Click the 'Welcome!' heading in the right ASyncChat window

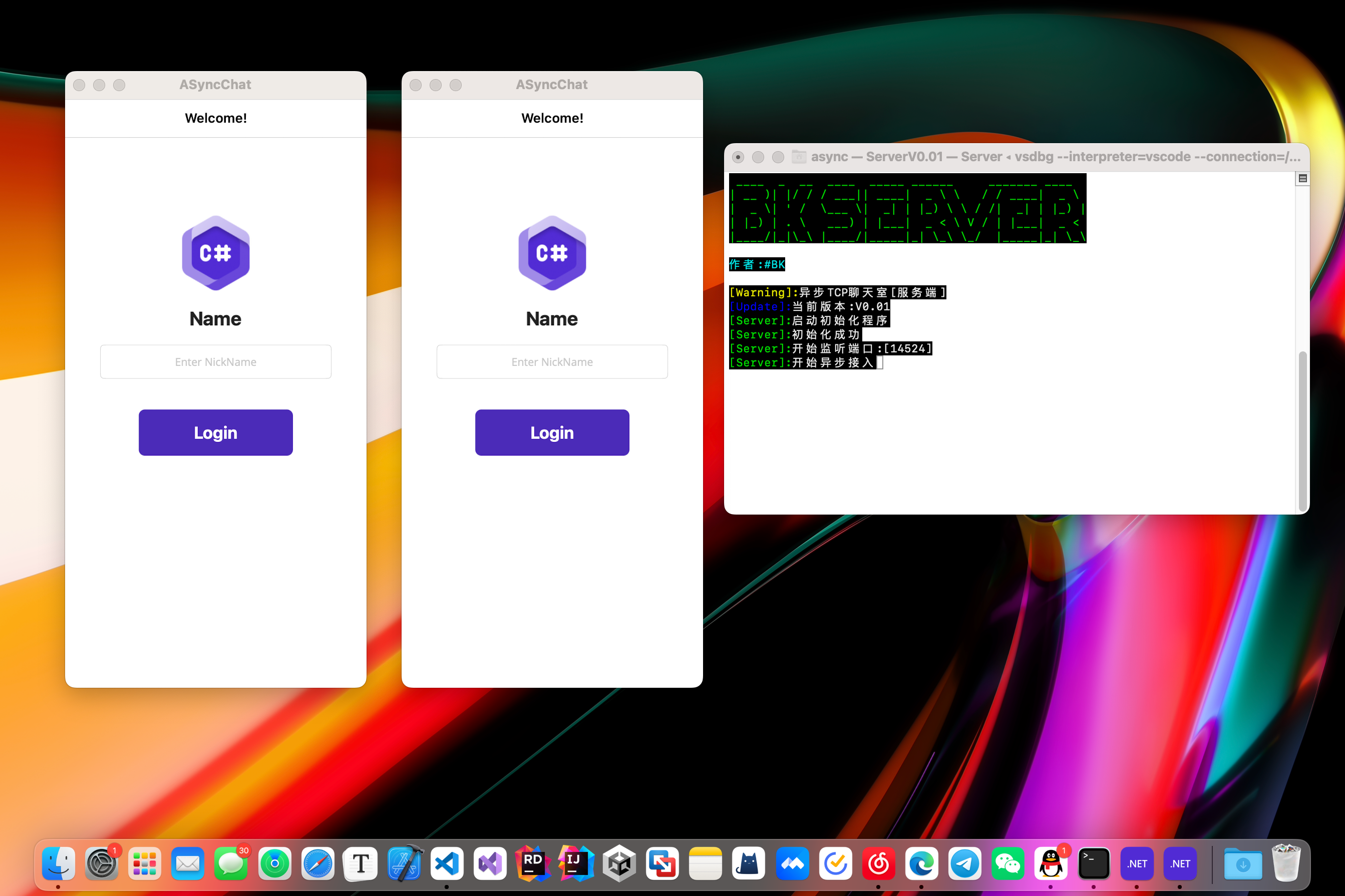pyautogui.click(x=552, y=118)
